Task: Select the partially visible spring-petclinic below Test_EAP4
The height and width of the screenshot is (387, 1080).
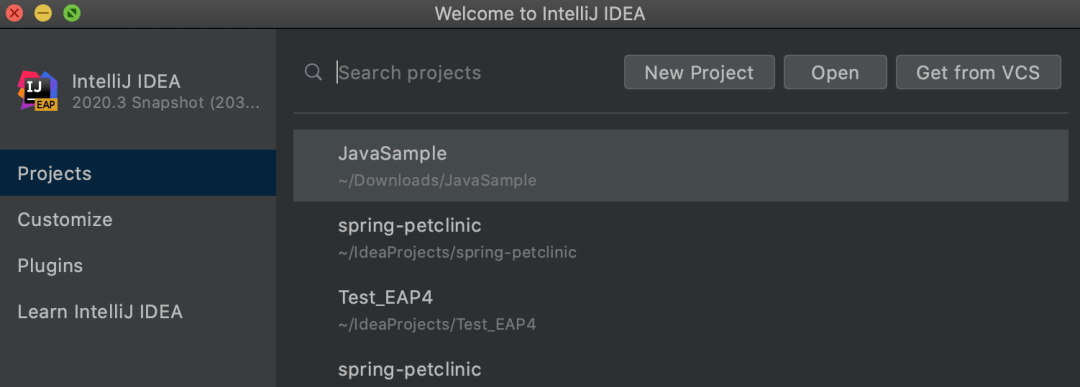Action: (x=681, y=368)
